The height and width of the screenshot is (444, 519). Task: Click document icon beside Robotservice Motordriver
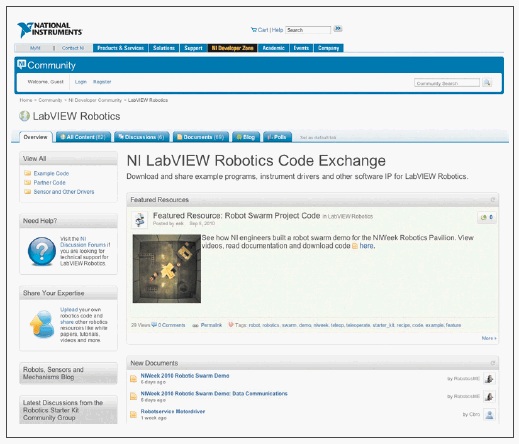[x=133, y=414]
